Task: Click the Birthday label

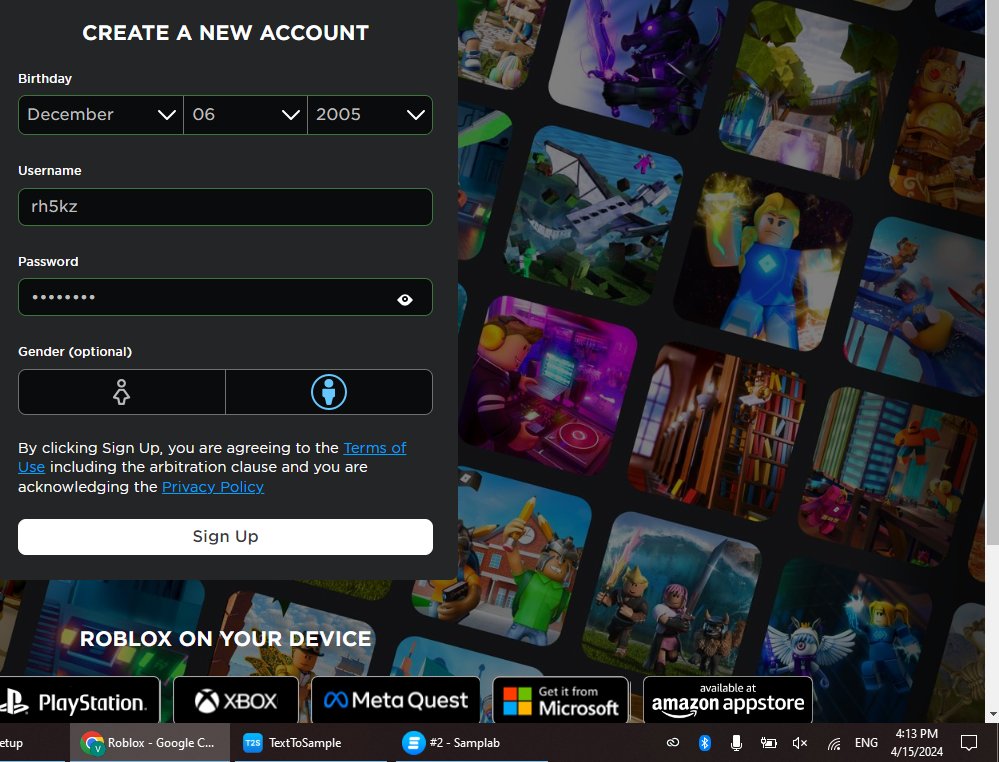Action: pyautogui.click(x=45, y=79)
